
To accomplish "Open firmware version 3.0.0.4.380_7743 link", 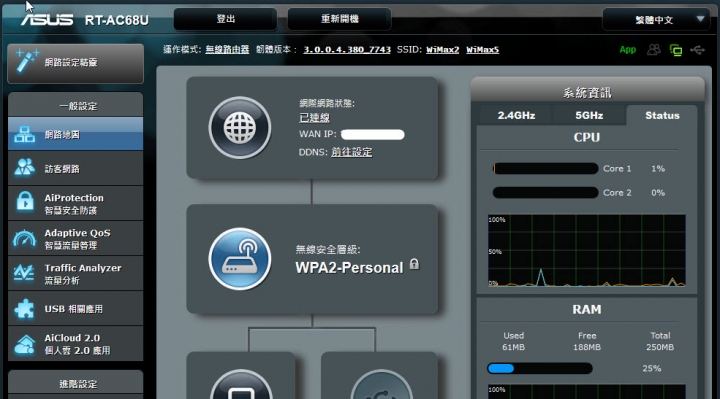I will (x=347, y=49).
